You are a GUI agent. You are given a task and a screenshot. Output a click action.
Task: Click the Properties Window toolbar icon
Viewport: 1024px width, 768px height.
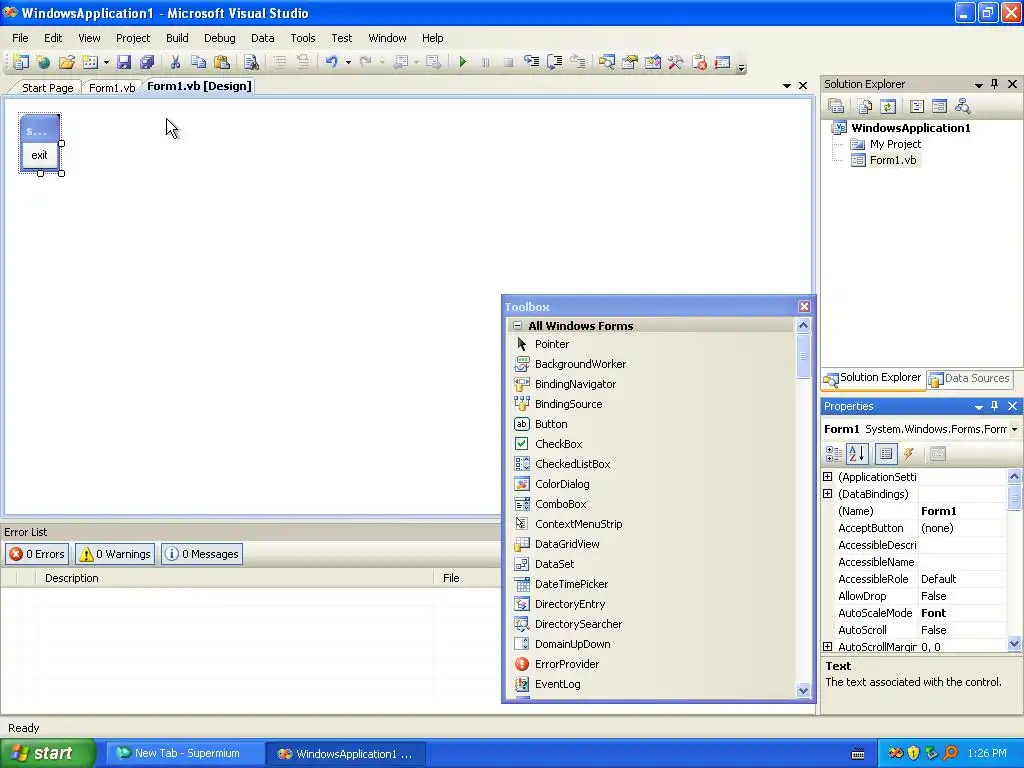630,62
